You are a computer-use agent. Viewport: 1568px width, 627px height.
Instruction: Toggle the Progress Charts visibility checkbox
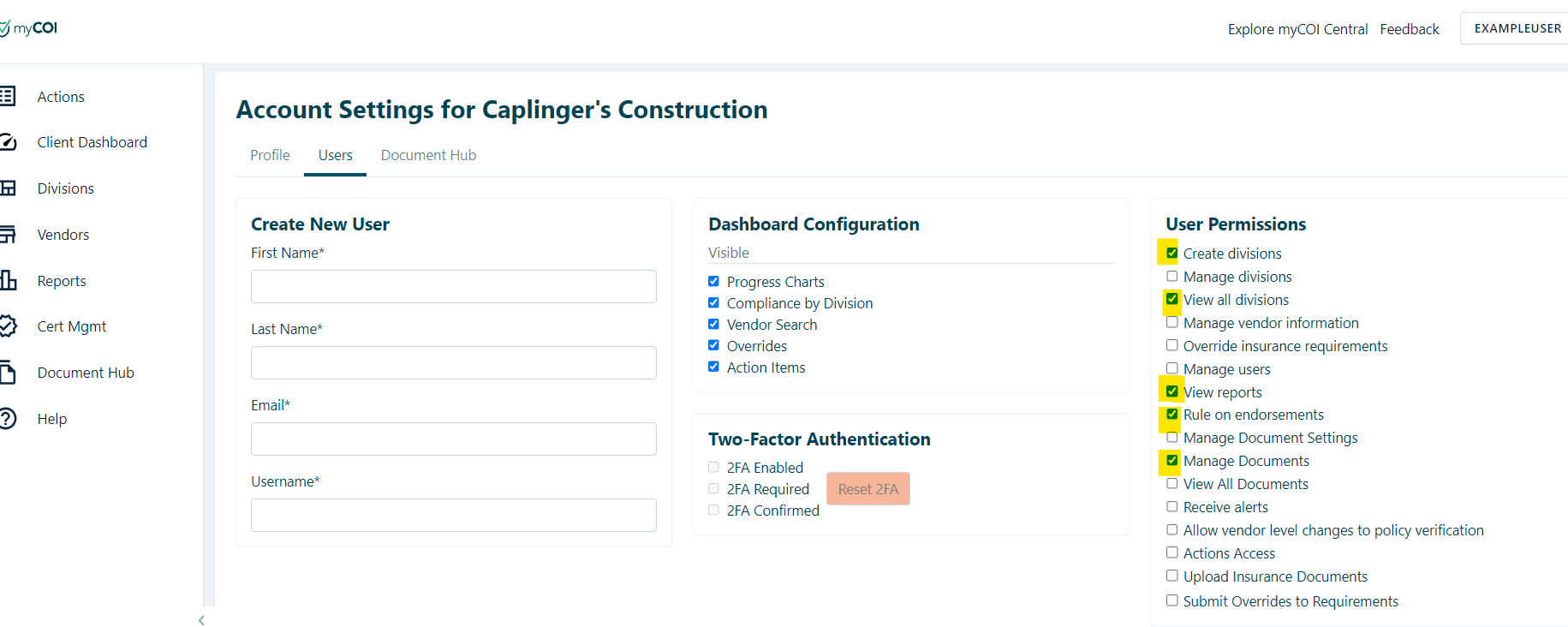[713, 282]
